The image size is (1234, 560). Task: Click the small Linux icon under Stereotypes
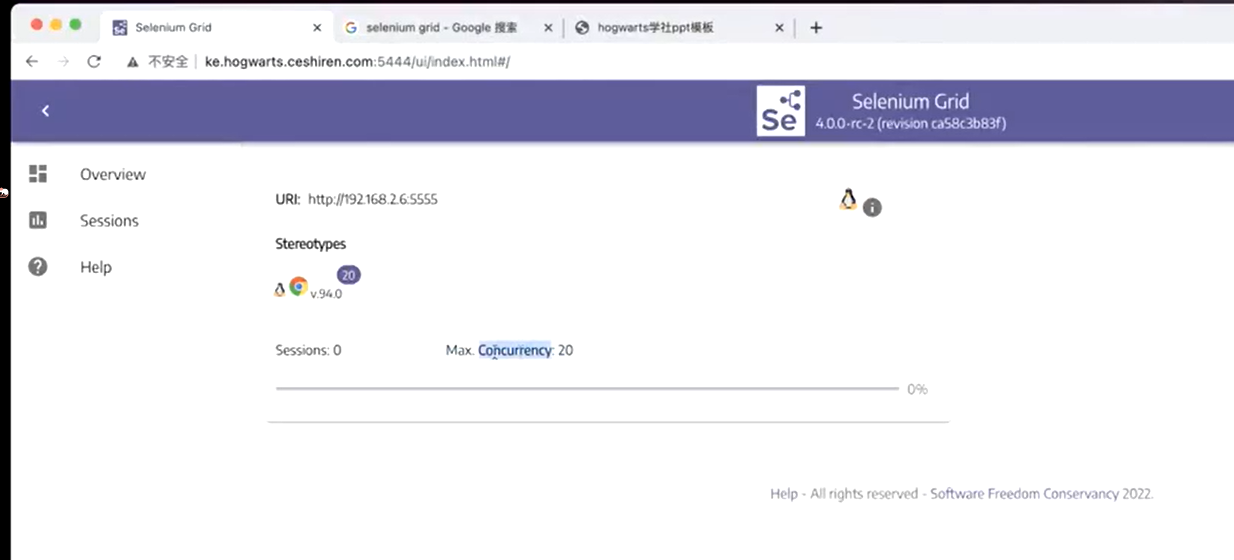[280, 290]
